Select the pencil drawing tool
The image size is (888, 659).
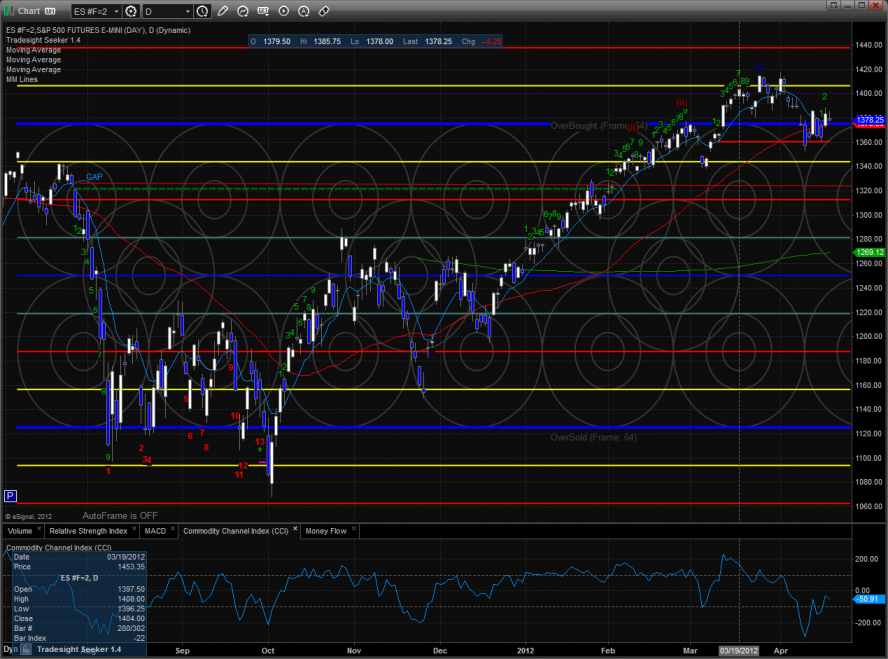(x=222, y=12)
